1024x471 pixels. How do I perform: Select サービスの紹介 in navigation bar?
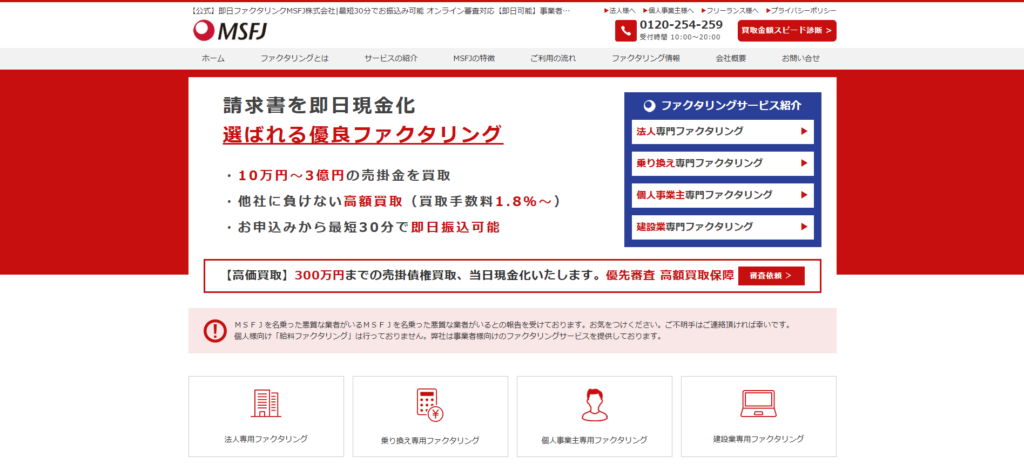391,58
